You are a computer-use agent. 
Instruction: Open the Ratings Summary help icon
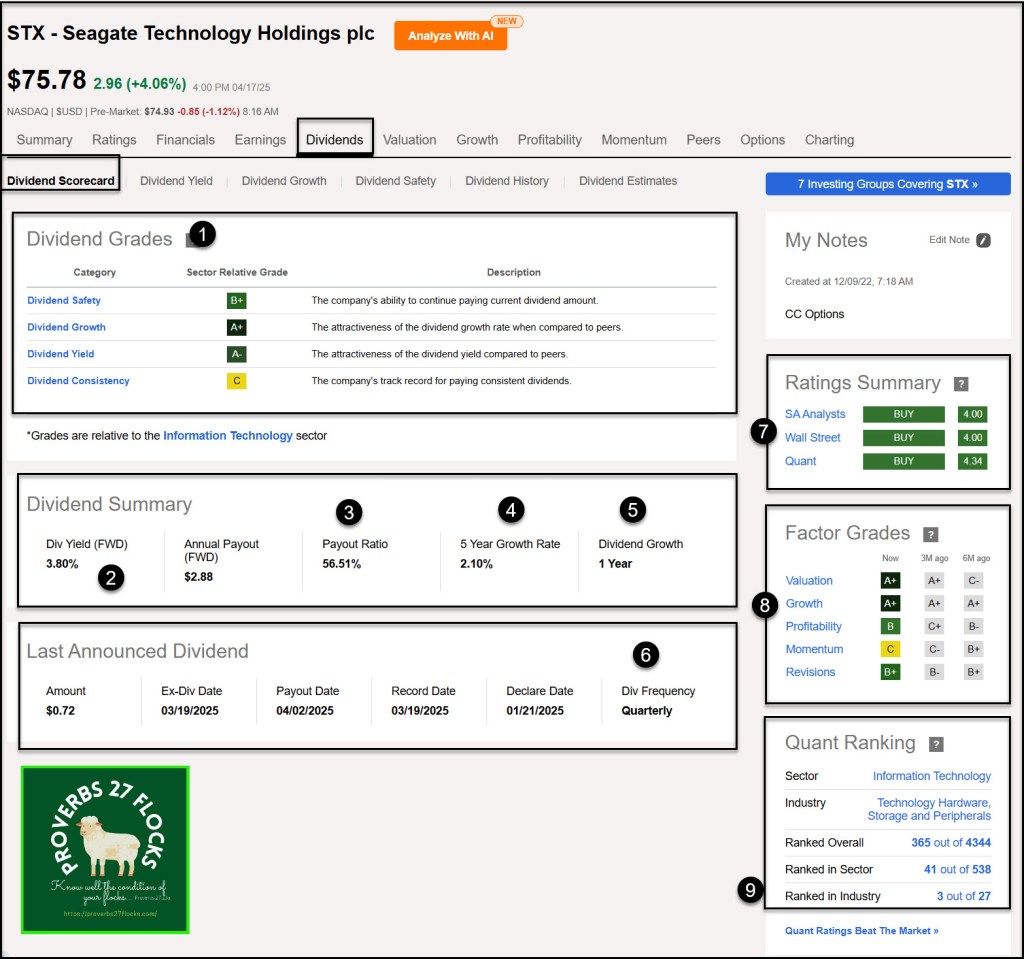tap(961, 384)
